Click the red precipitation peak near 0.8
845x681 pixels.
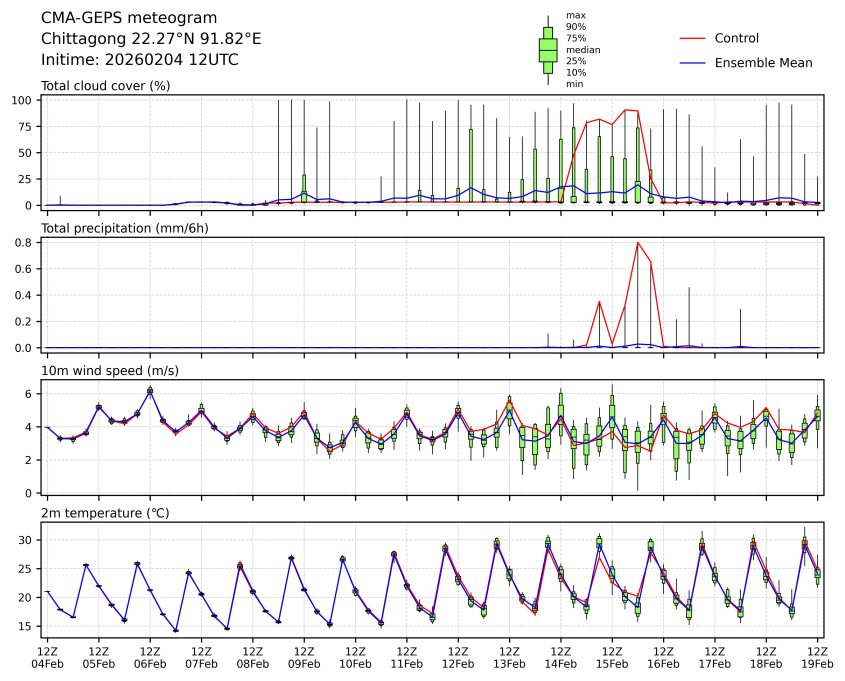[x=637, y=243]
